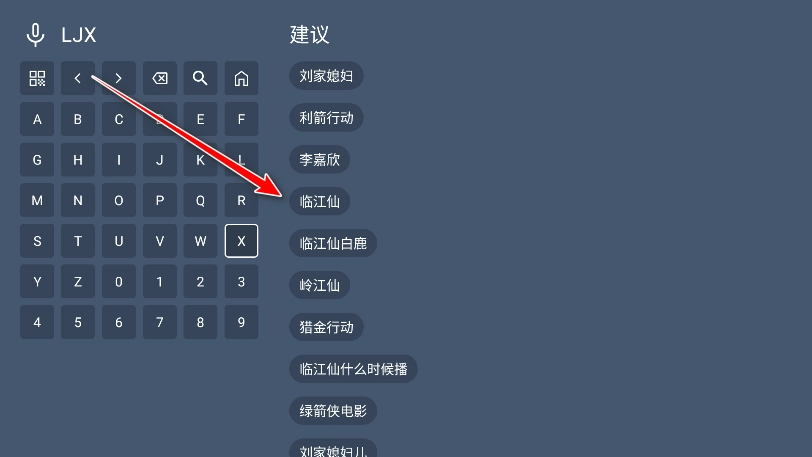Activate the microphone voice search icon
The width and height of the screenshot is (812, 457).
click(35, 35)
